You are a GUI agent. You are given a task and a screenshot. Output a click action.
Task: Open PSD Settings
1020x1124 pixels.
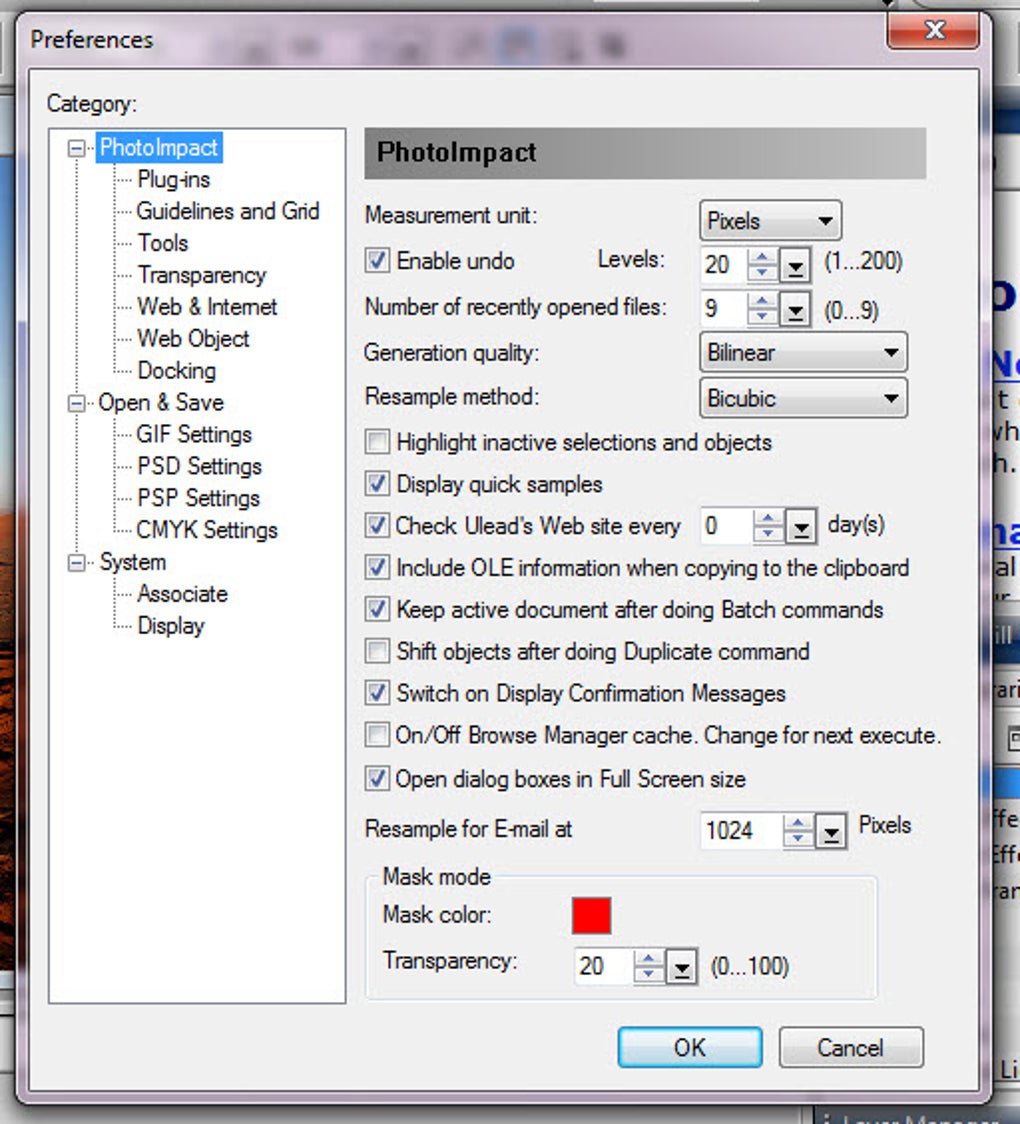click(x=199, y=467)
